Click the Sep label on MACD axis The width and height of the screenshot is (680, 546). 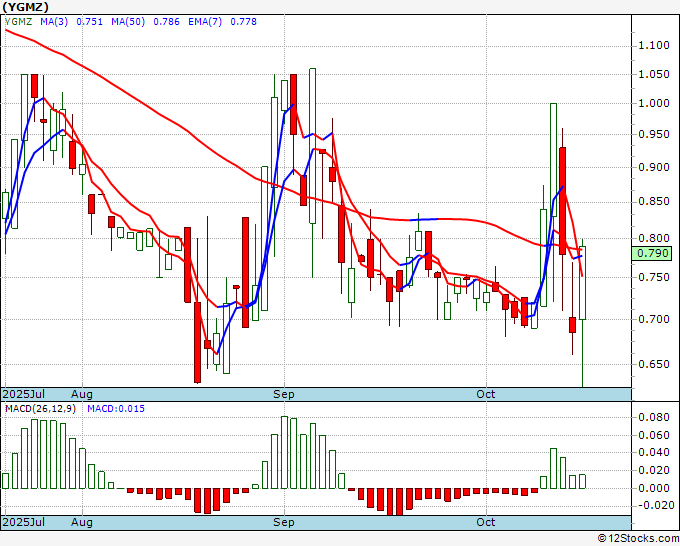284,522
